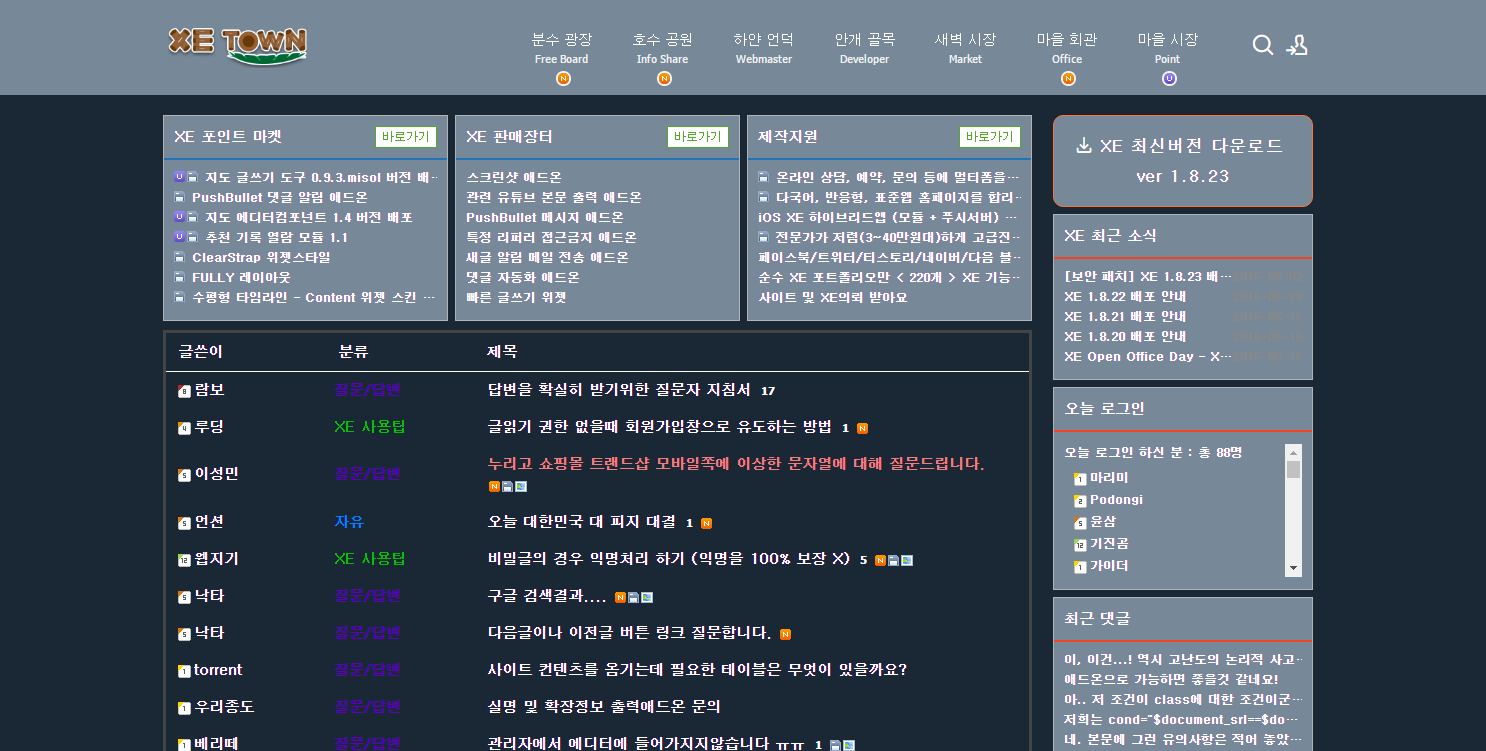
Task: Click the XE 1.8.22 배포 안내 news link
Action: (x=1125, y=296)
